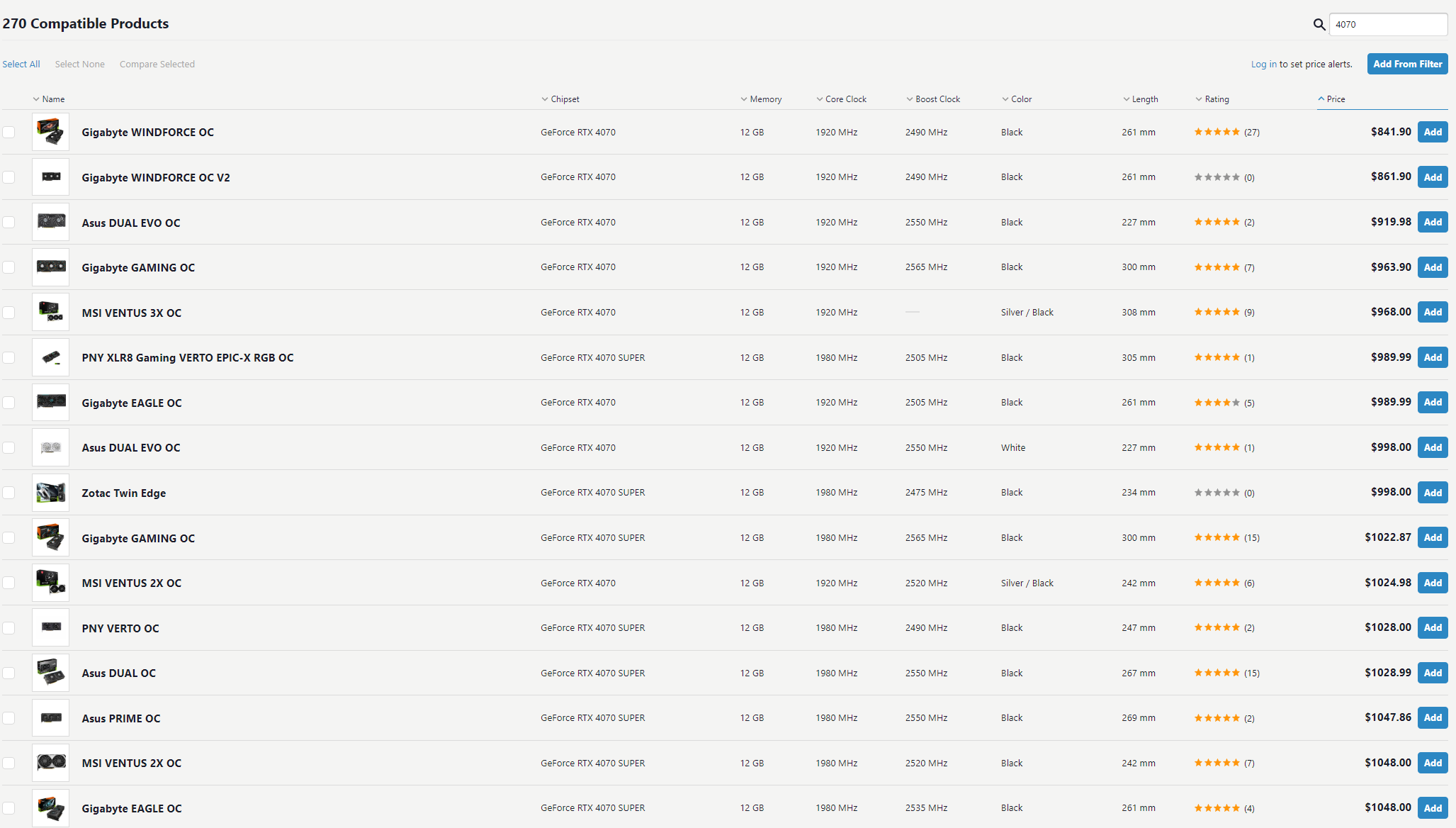Click the white Asus DUAL EVO OC thumbnail

coord(51,448)
